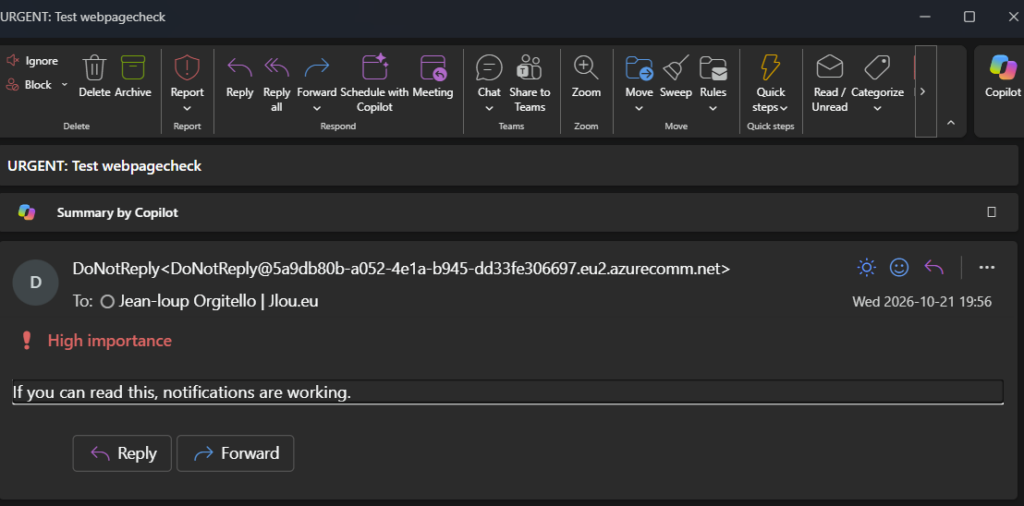
Task: Click the Report shield icon
Action: pos(187,68)
